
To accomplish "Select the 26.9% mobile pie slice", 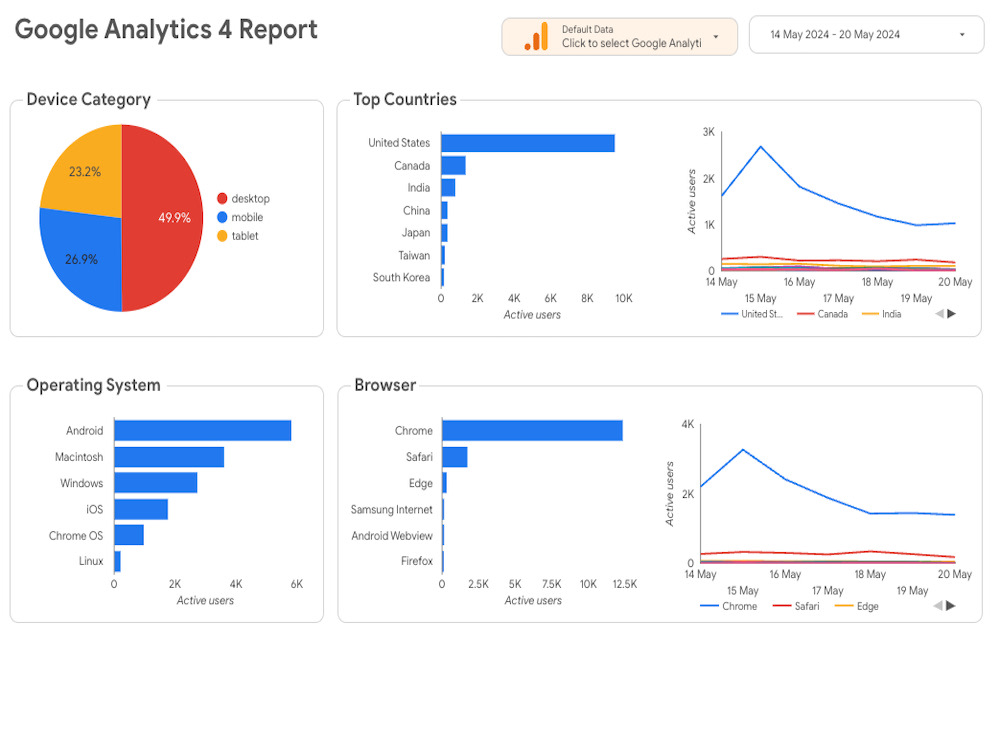I will 82,259.
